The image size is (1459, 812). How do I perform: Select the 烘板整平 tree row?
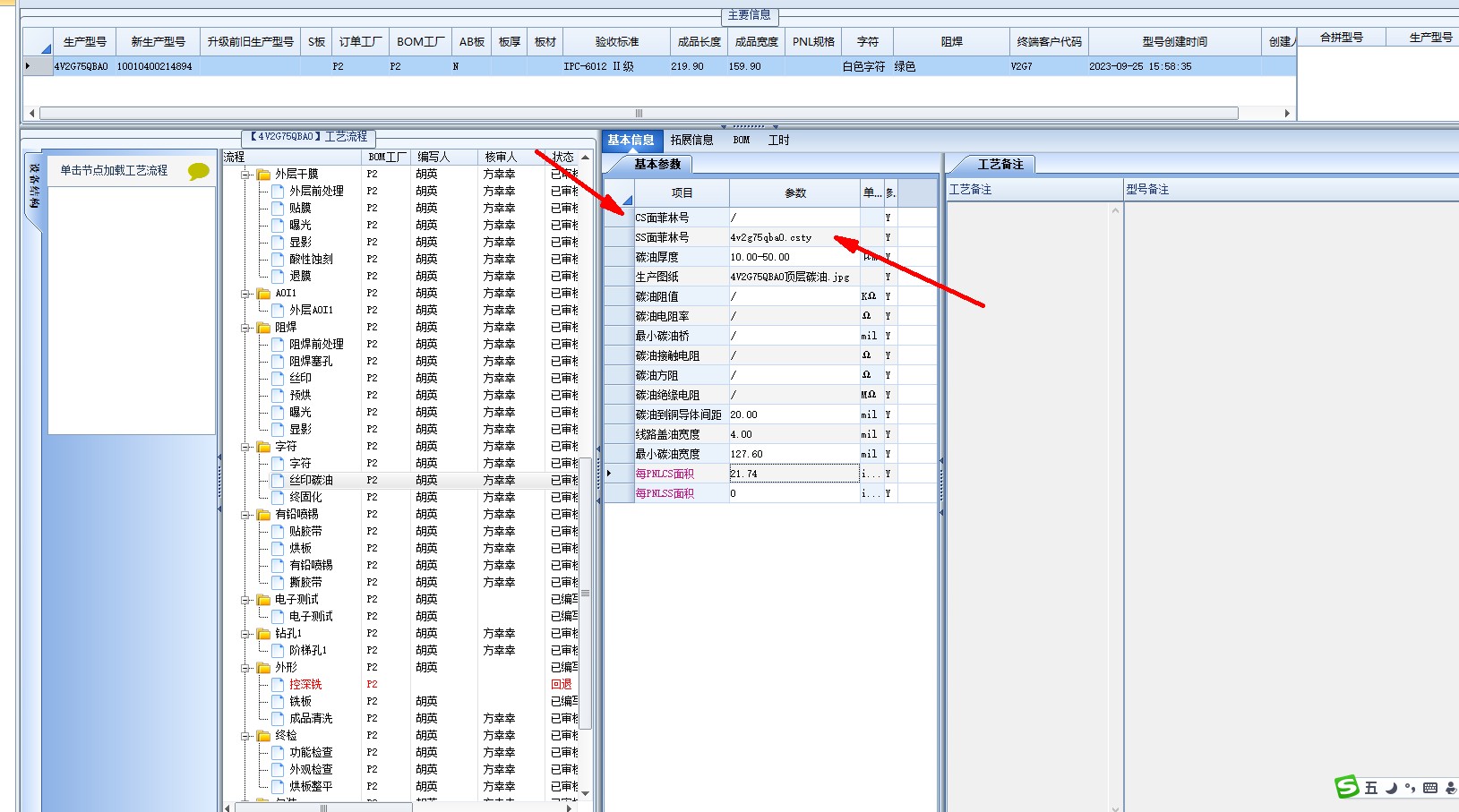[311, 787]
